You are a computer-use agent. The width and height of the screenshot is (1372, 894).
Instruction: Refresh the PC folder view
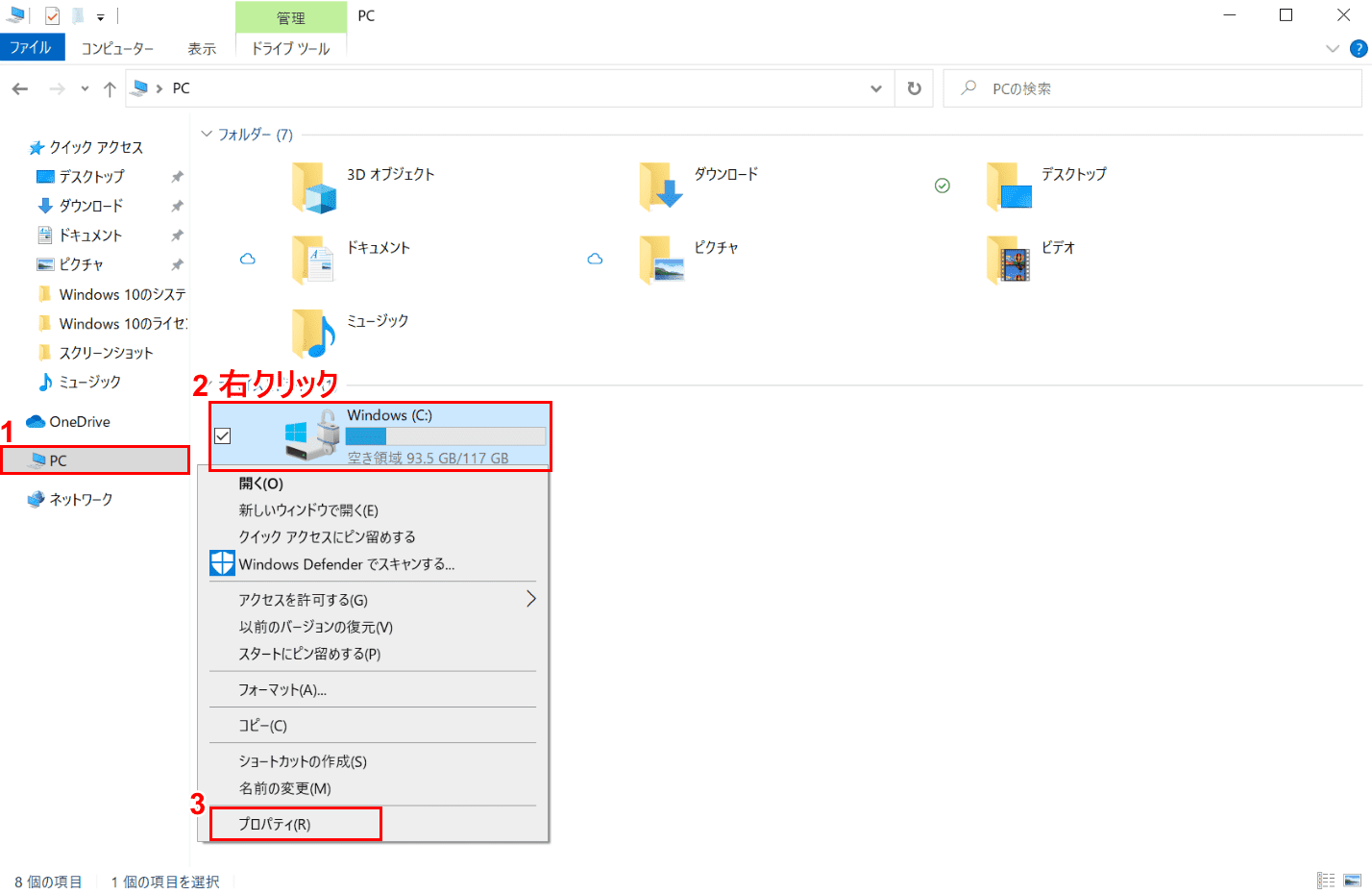(x=915, y=88)
